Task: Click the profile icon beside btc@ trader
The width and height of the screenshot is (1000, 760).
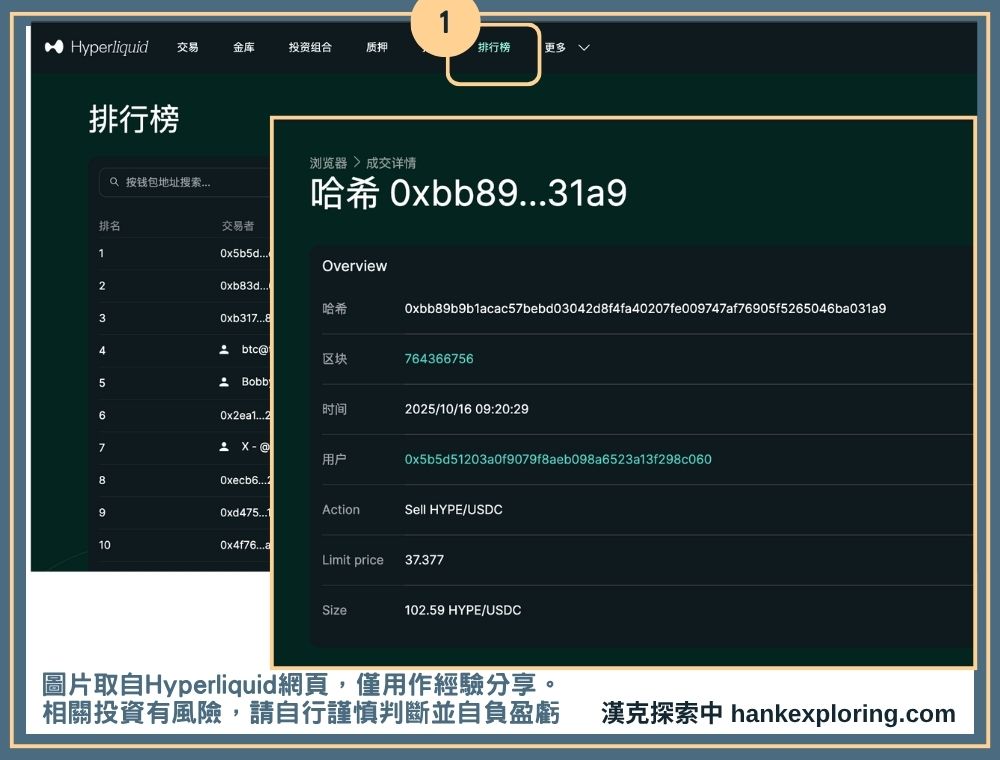Action: tap(224, 350)
